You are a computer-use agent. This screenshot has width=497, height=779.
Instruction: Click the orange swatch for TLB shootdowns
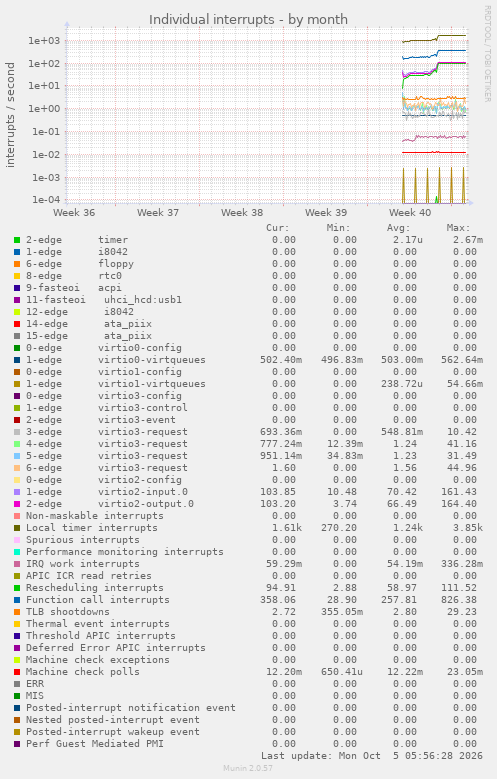point(17,612)
